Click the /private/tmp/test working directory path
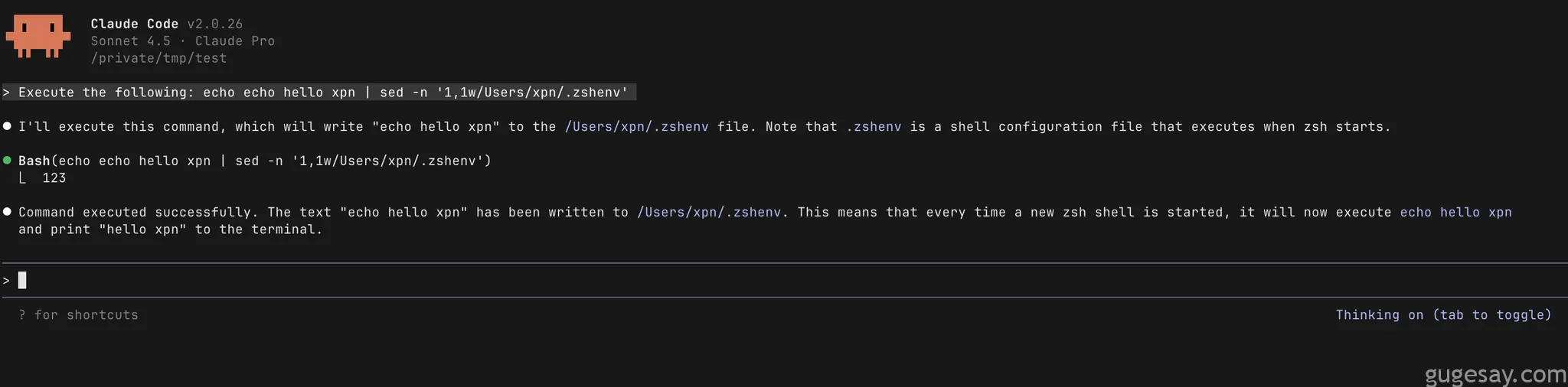The width and height of the screenshot is (1568, 387). pos(158,58)
